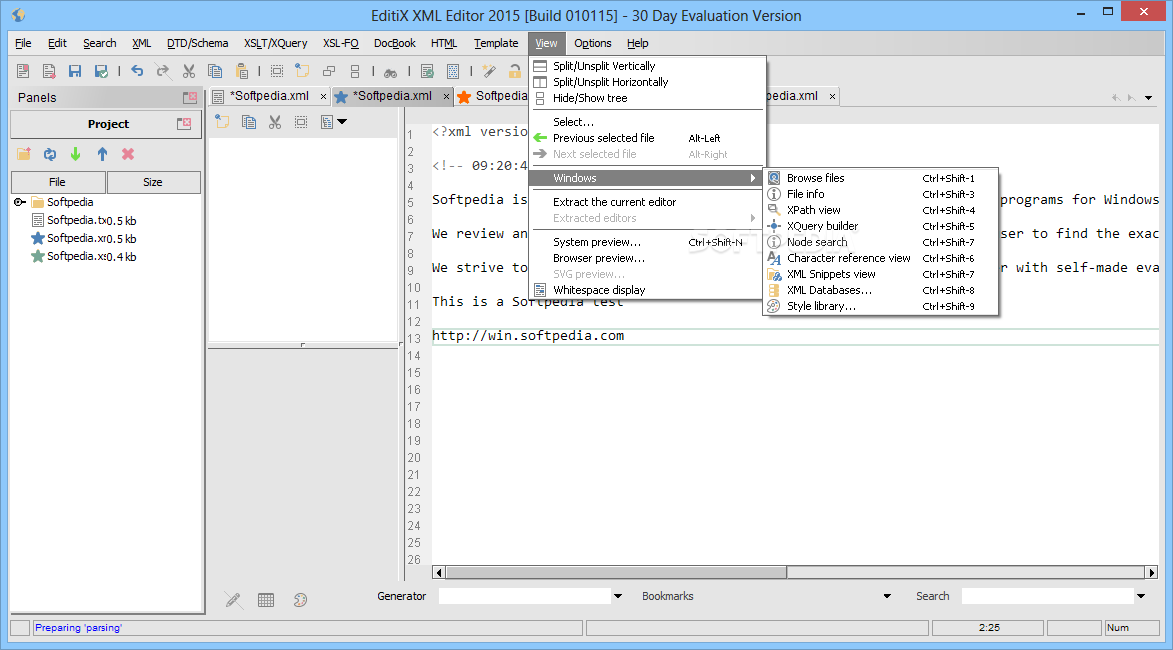Click the Size column header
Screen dimensions: 1173x650
[153, 182]
